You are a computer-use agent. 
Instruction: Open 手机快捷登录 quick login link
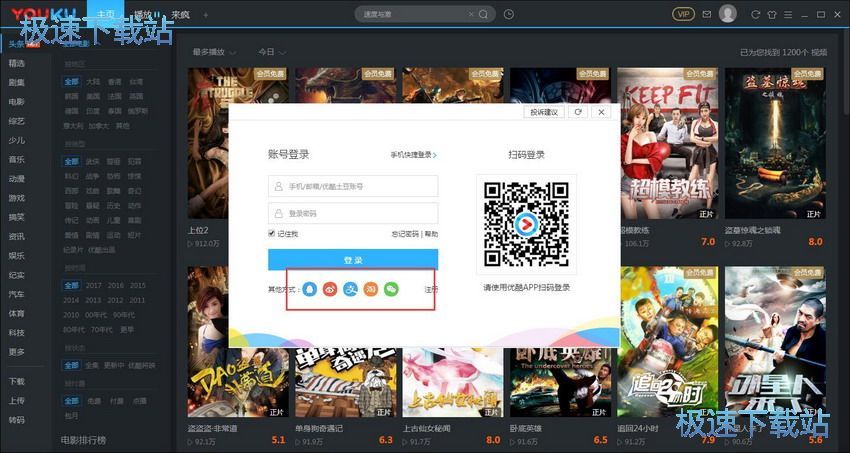coord(414,155)
